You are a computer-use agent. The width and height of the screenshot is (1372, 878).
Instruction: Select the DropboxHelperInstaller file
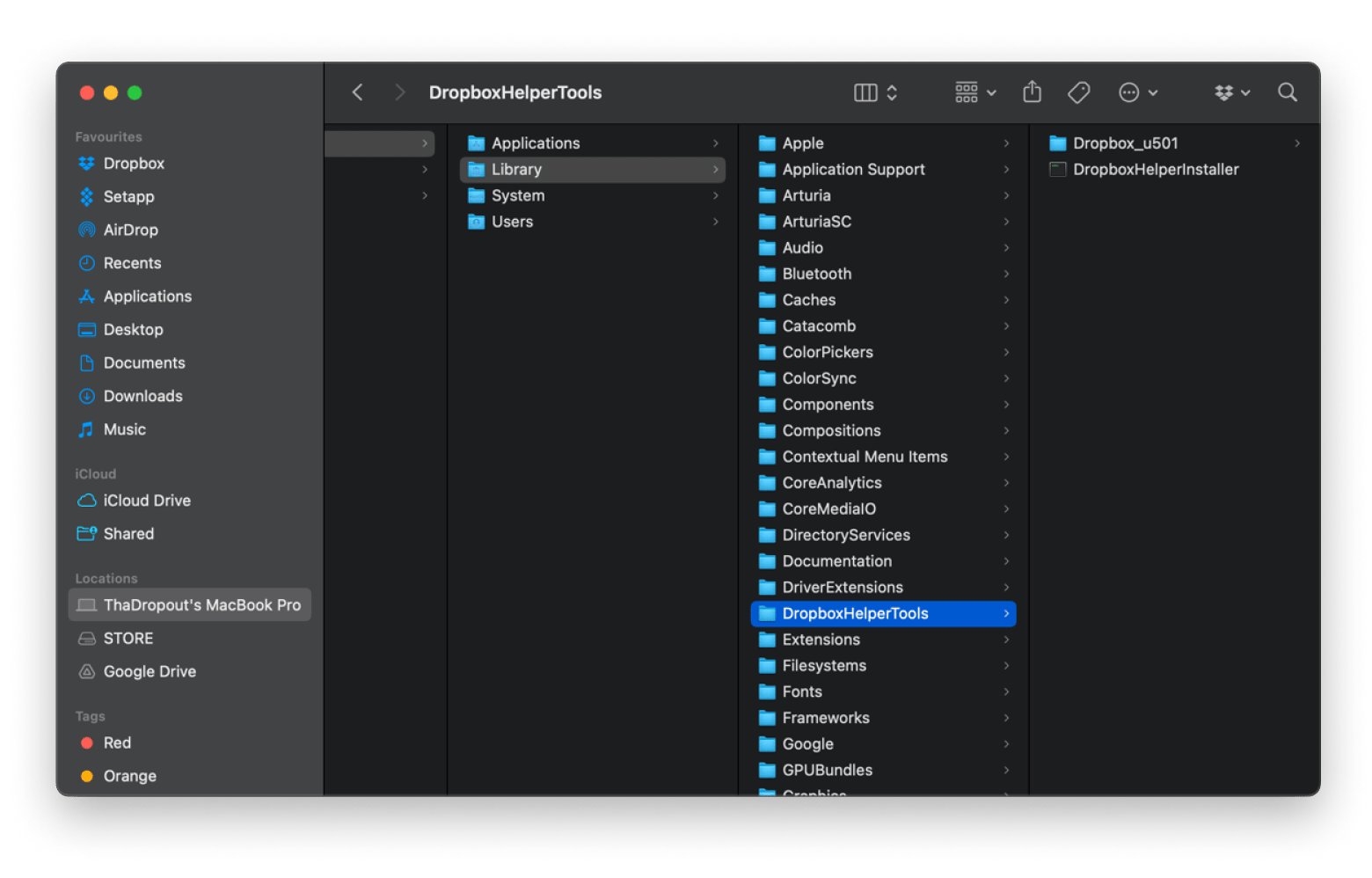point(1155,170)
